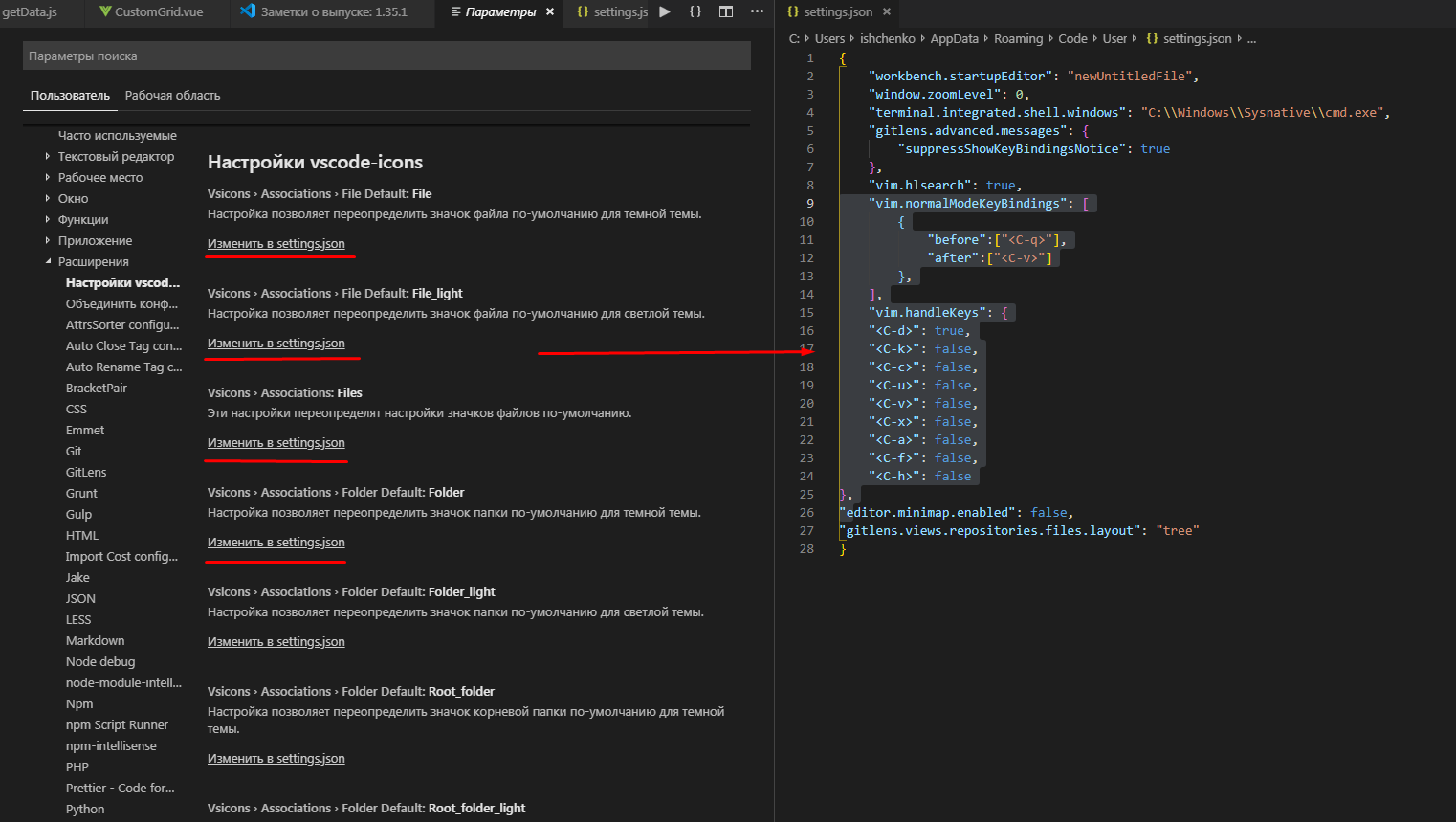The height and width of the screenshot is (822, 1456).
Task: Open the more actions ellipsis menu
Action: (x=757, y=11)
